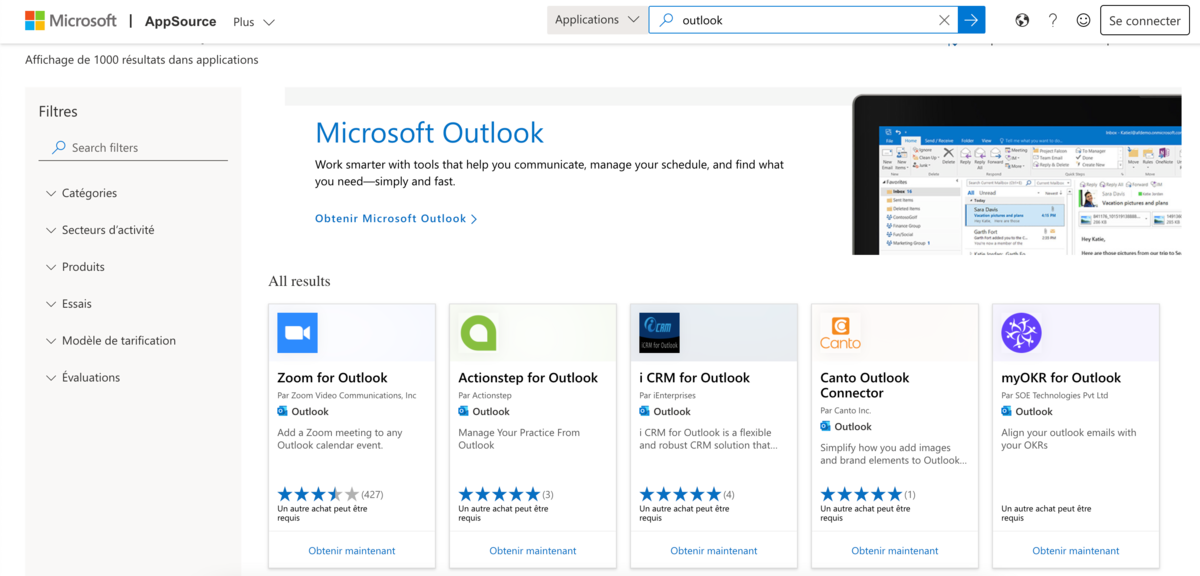The image size is (1200, 576).
Task: Expand the Produits filter
Action: click(x=75, y=267)
